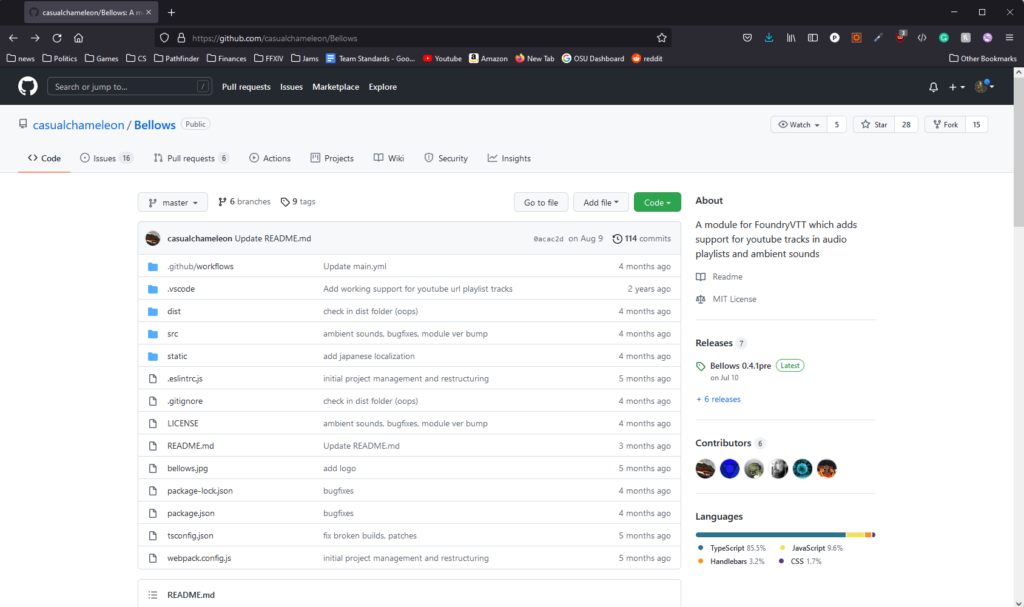Viewport: 1024px width, 607px height.
Task: Click the README.md list outline icon
Action: pos(153,595)
